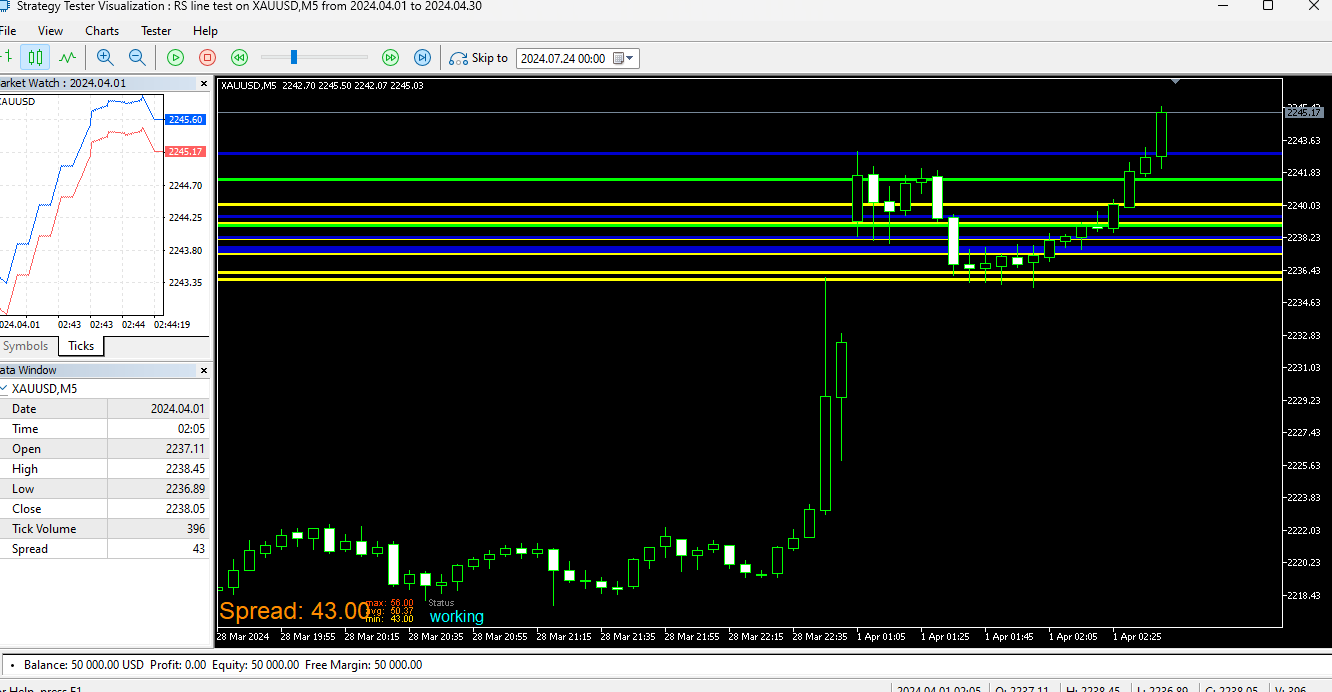Switch to the Symbols tab
Viewport: 1332px width, 692px height.
[26, 346]
